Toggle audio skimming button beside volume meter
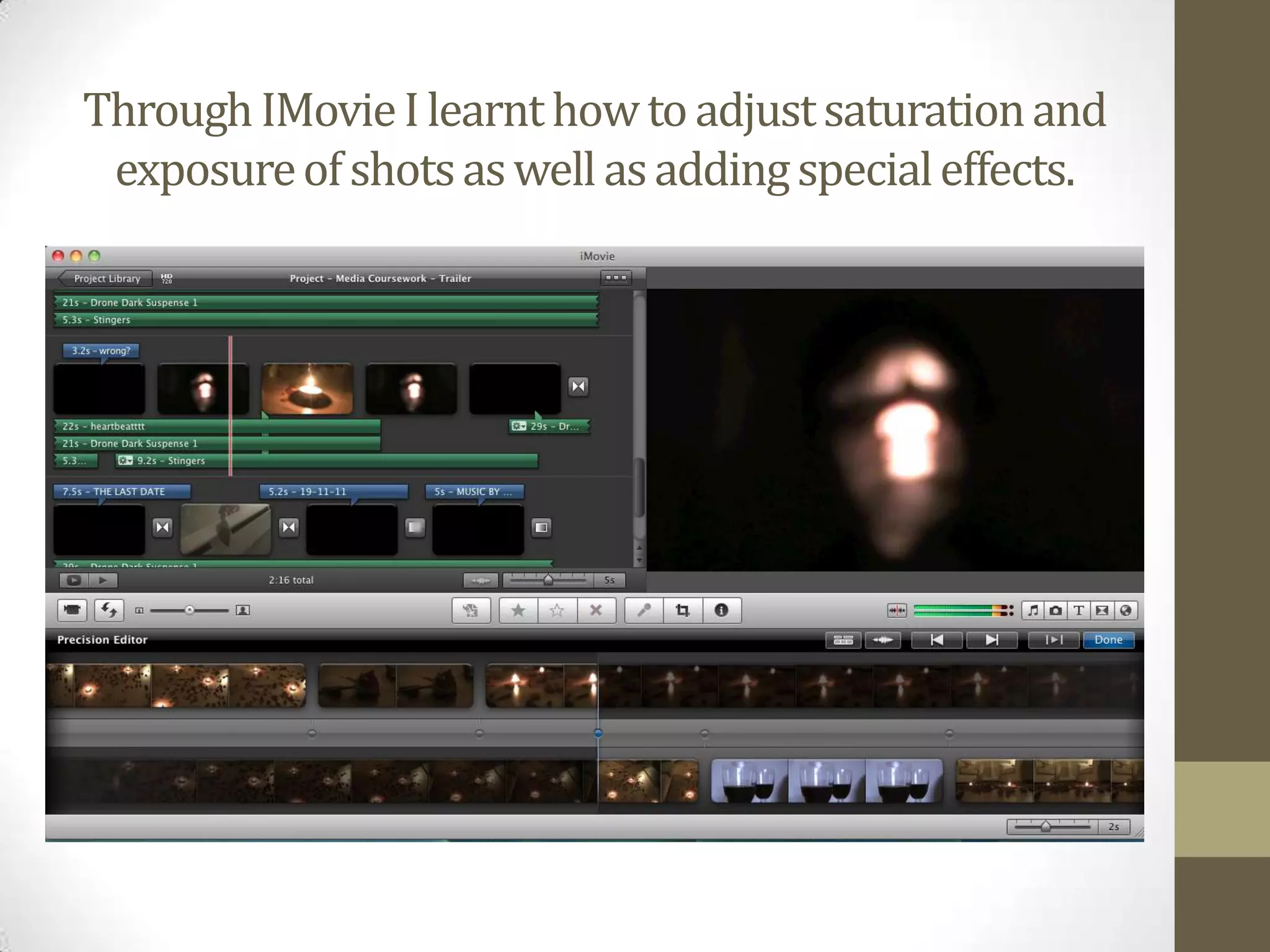Image resolution: width=1270 pixels, height=952 pixels. coord(897,610)
